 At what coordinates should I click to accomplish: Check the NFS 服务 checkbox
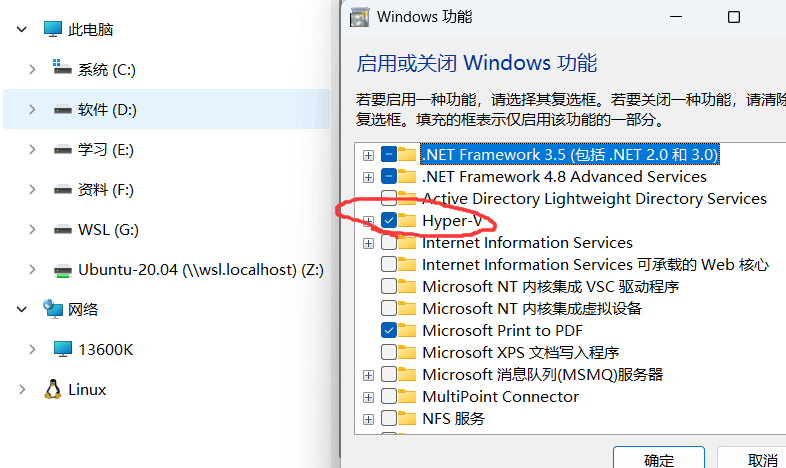pos(389,418)
